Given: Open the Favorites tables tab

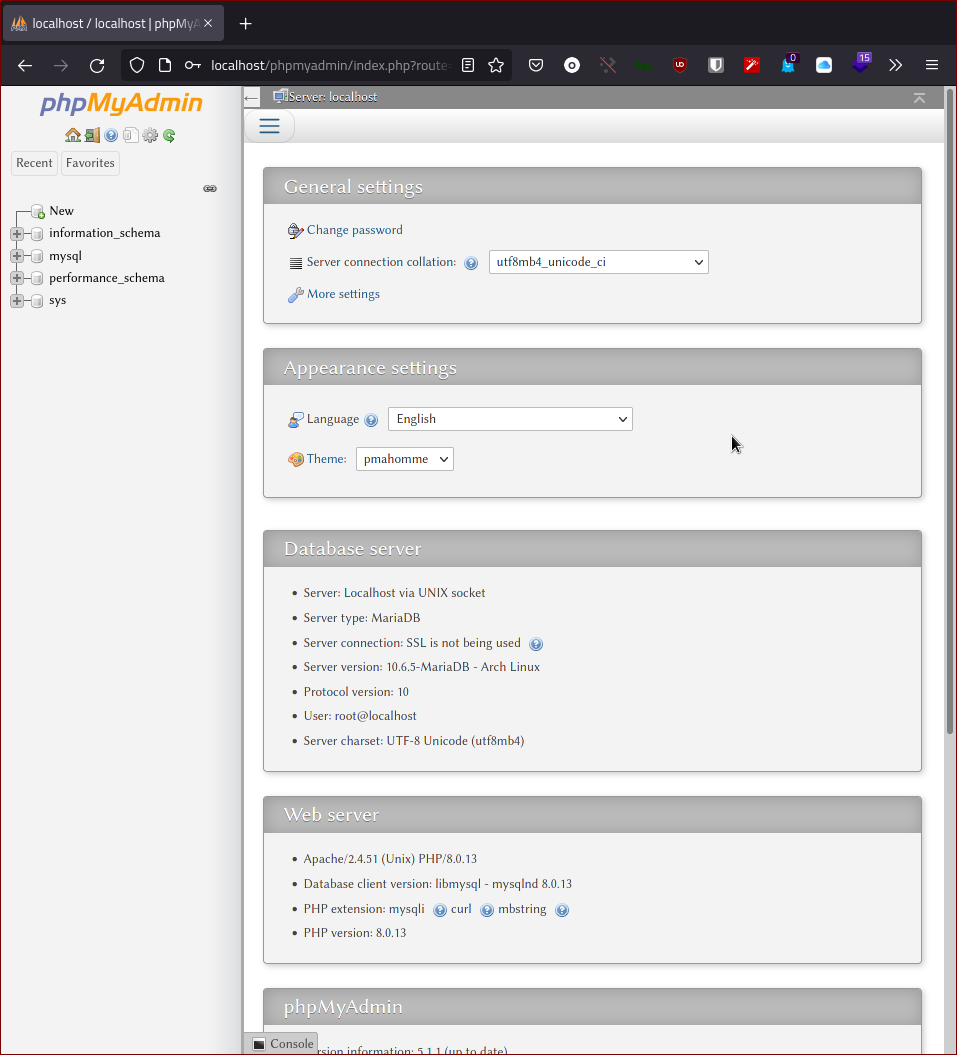Looking at the screenshot, I should [x=90, y=163].
